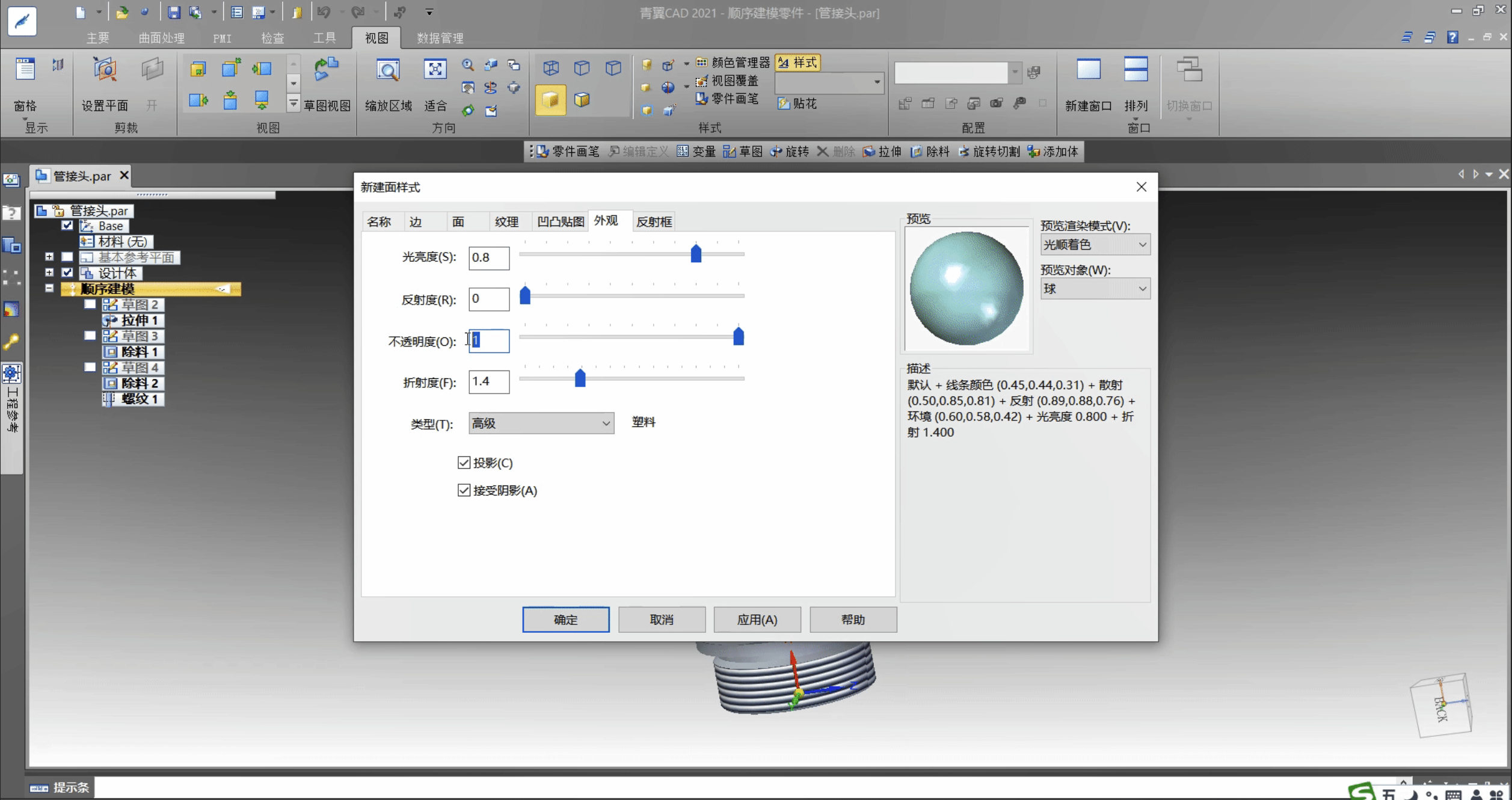Open the 类型(T) type dropdown

[541, 423]
